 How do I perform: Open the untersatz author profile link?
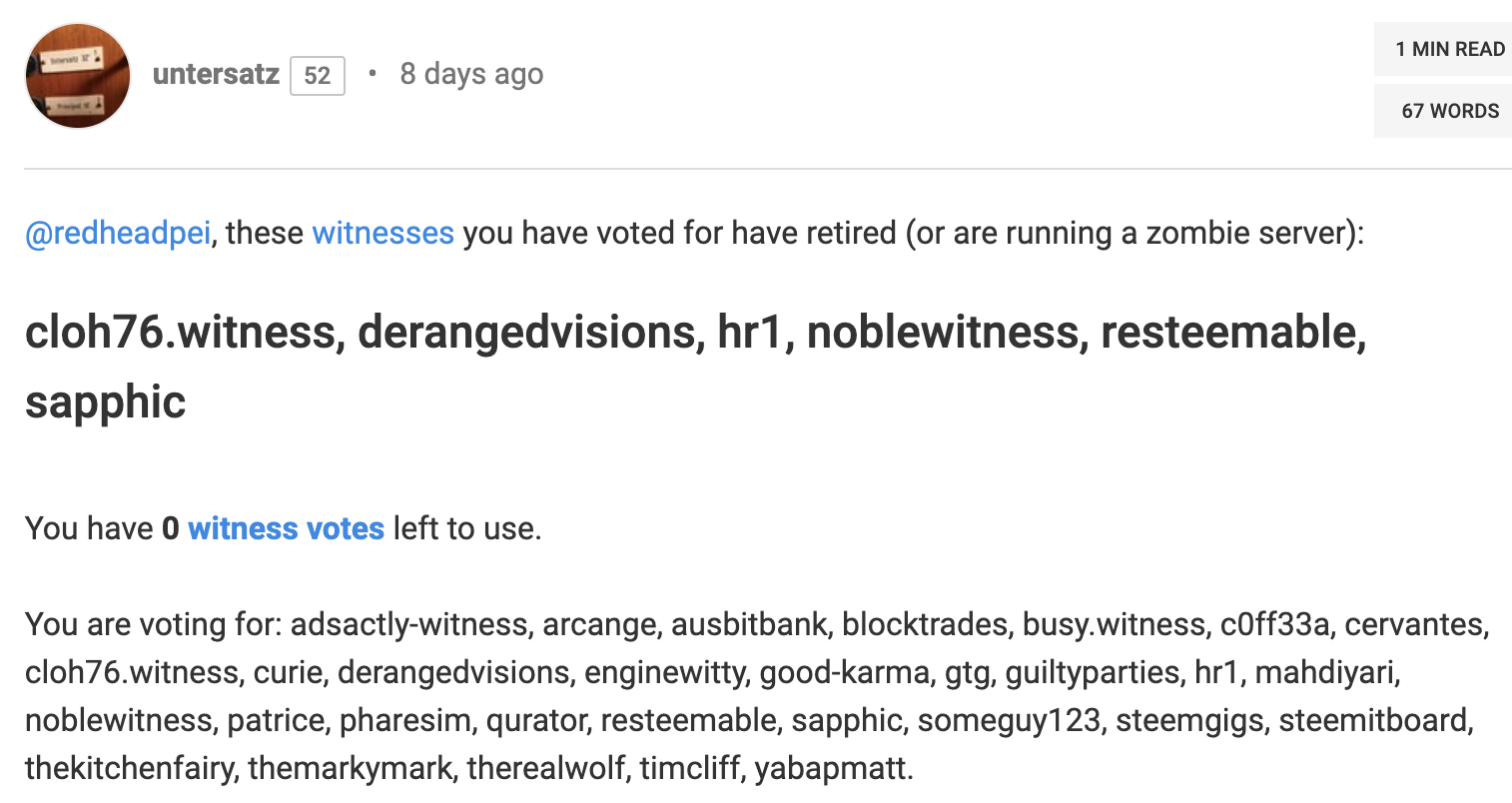click(x=216, y=74)
